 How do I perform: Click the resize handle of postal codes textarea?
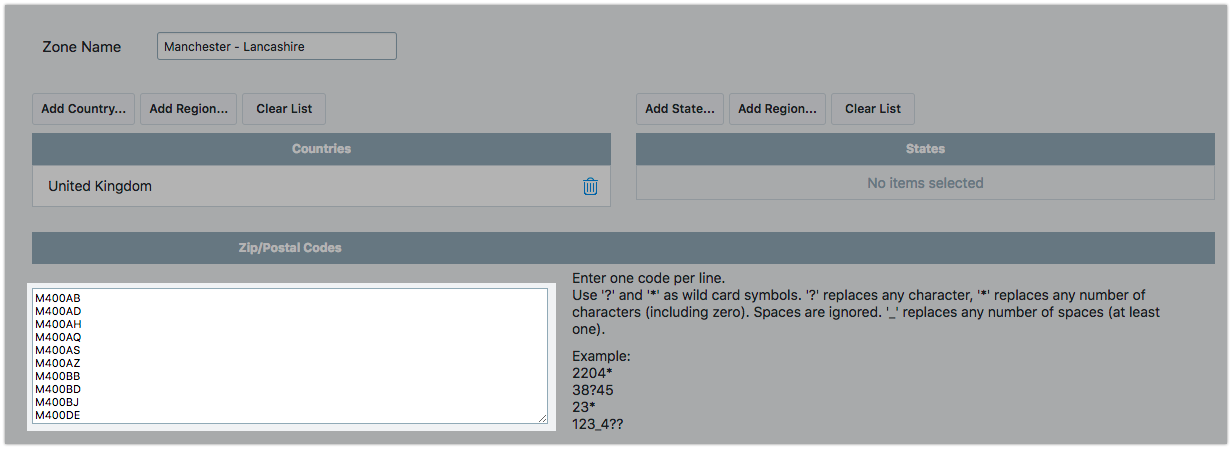tap(542, 418)
